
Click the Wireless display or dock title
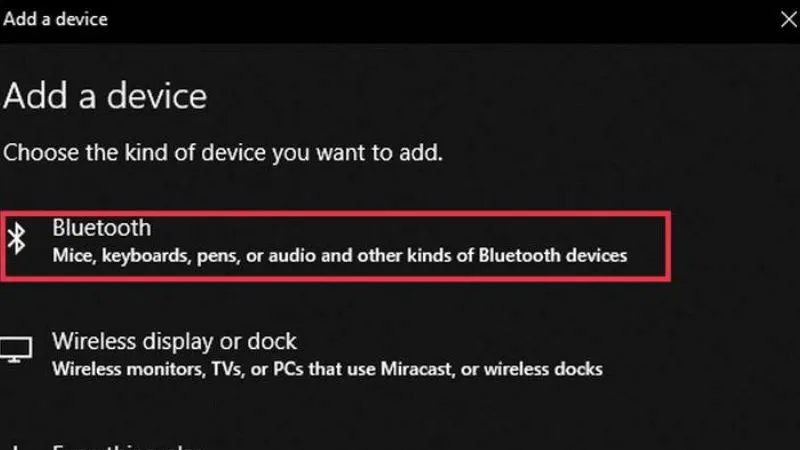pos(175,342)
